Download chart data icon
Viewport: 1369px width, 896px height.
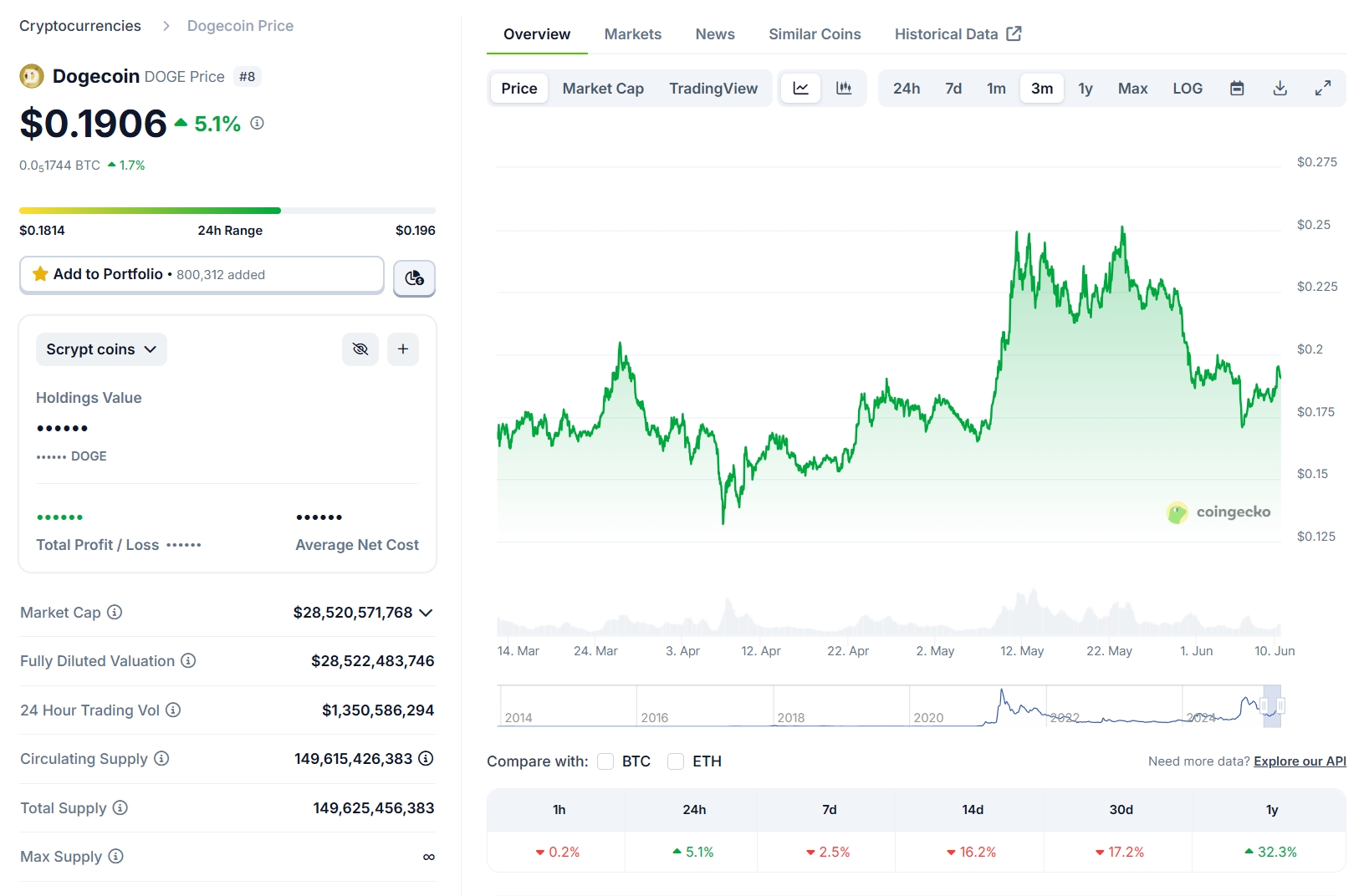[x=1280, y=88]
